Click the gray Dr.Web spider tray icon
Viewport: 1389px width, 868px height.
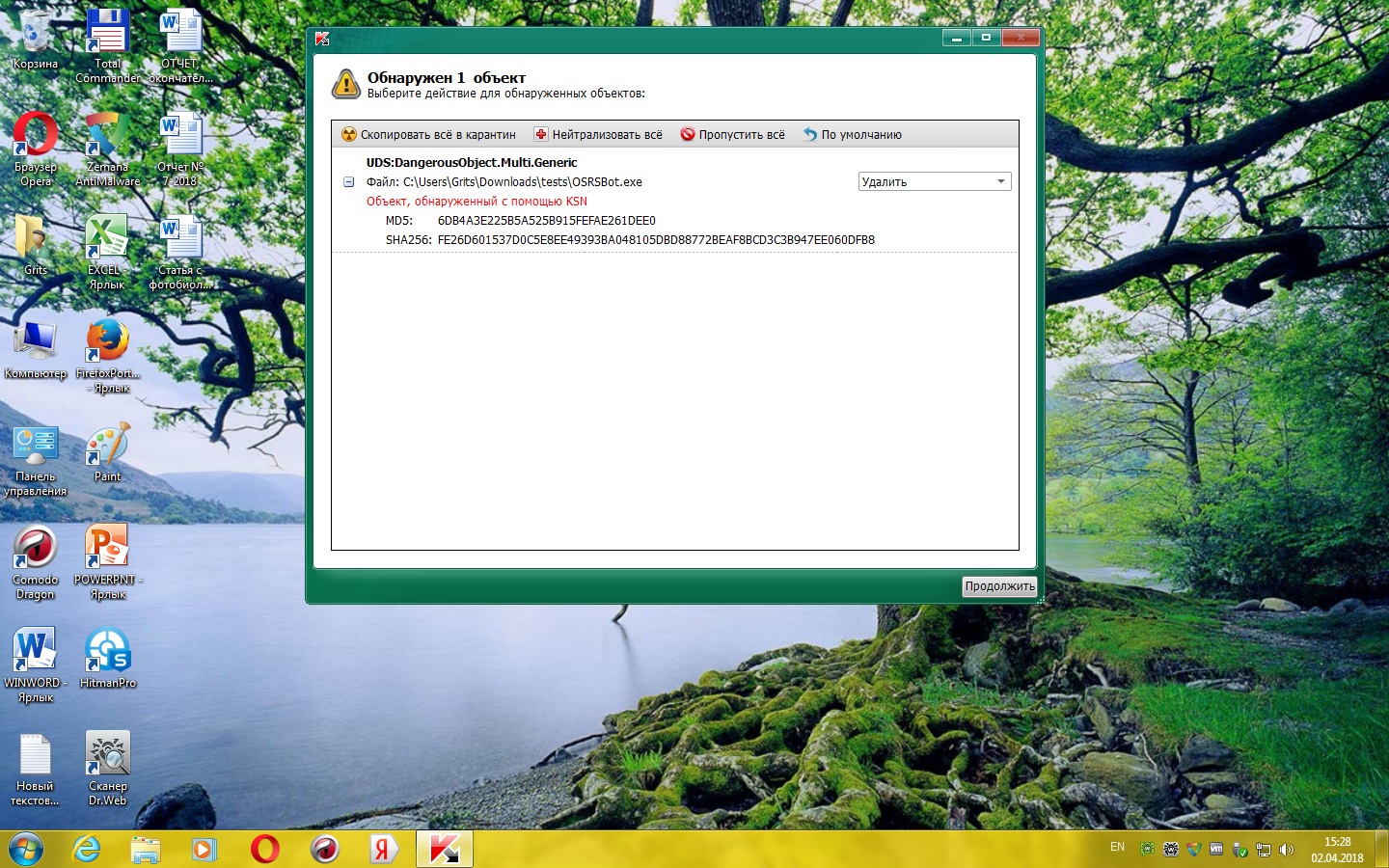click(x=1170, y=850)
